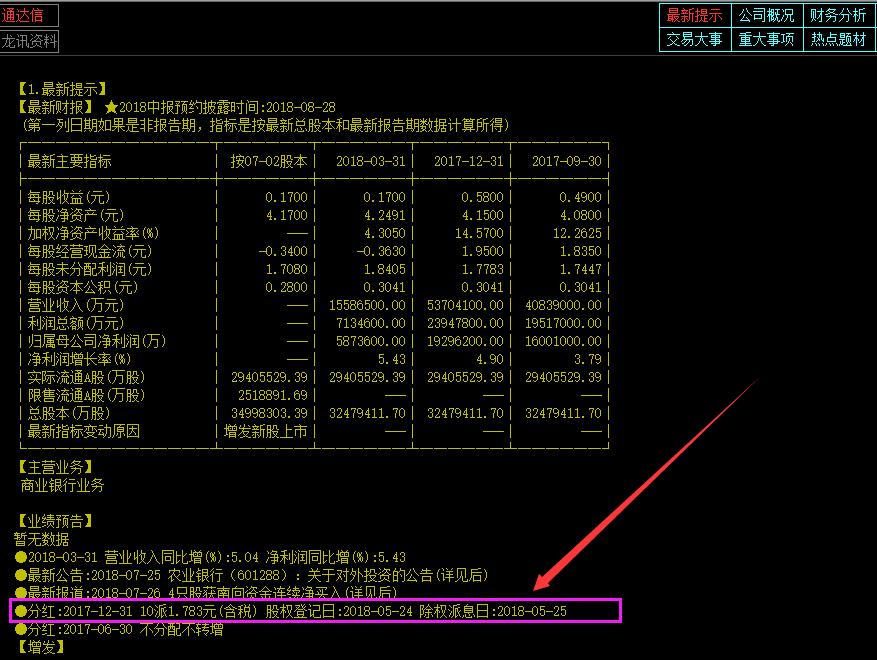Image resolution: width=877 pixels, height=660 pixels.
Task: Click the 利润总额(万元) row label
Action: (x=76, y=323)
